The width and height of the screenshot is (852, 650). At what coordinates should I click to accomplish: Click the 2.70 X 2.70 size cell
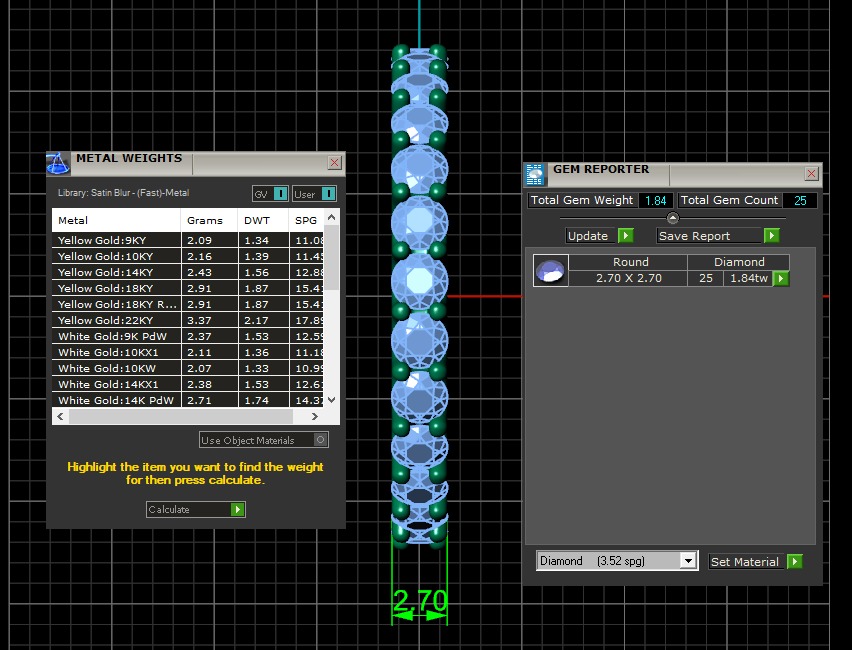629,278
